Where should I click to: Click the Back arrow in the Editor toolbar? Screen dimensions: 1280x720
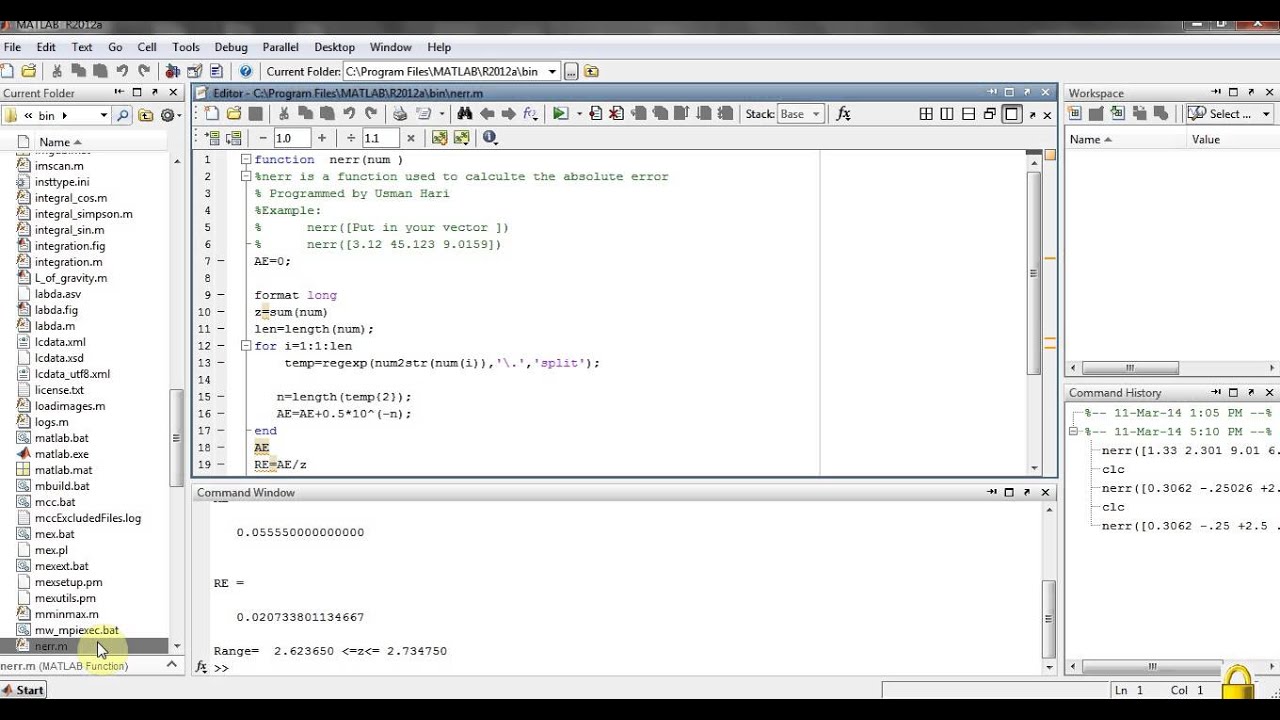[487, 114]
